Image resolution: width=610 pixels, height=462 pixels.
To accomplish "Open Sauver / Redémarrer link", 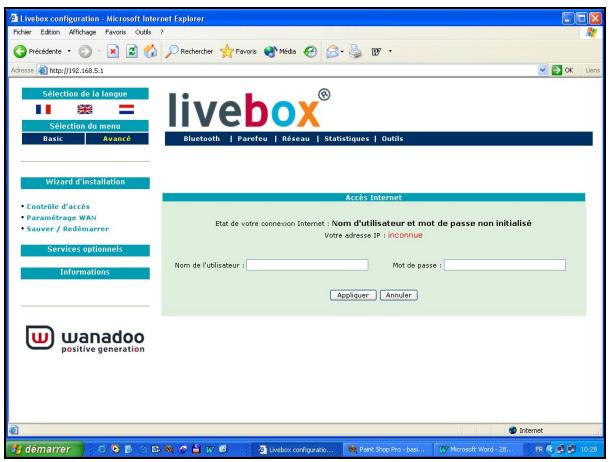I will click(x=68, y=229).
